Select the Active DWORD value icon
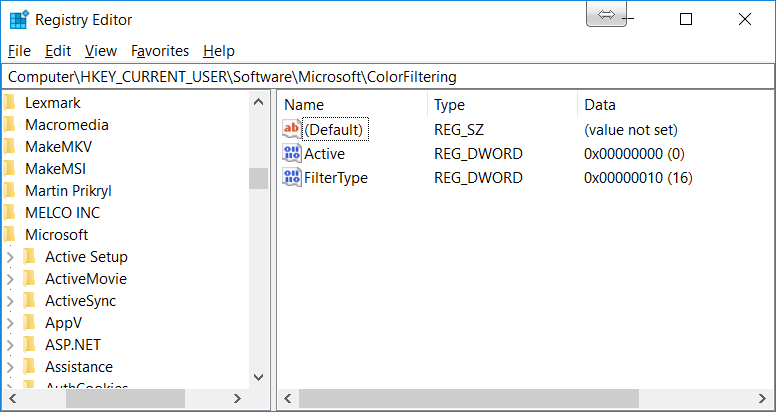776x412 pixels. (291, 154)
